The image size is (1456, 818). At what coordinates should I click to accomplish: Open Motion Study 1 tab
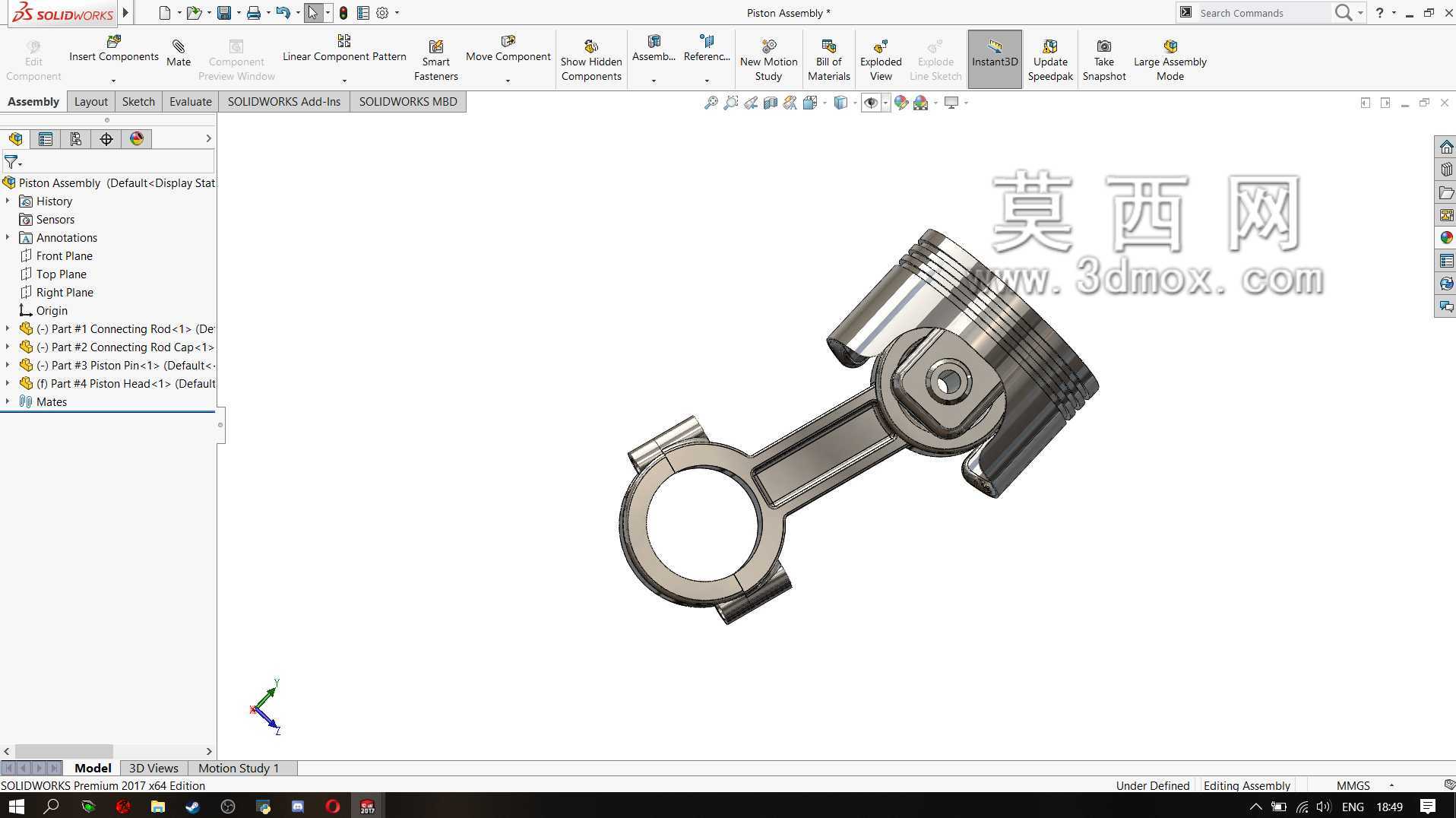tap(239, 768)
